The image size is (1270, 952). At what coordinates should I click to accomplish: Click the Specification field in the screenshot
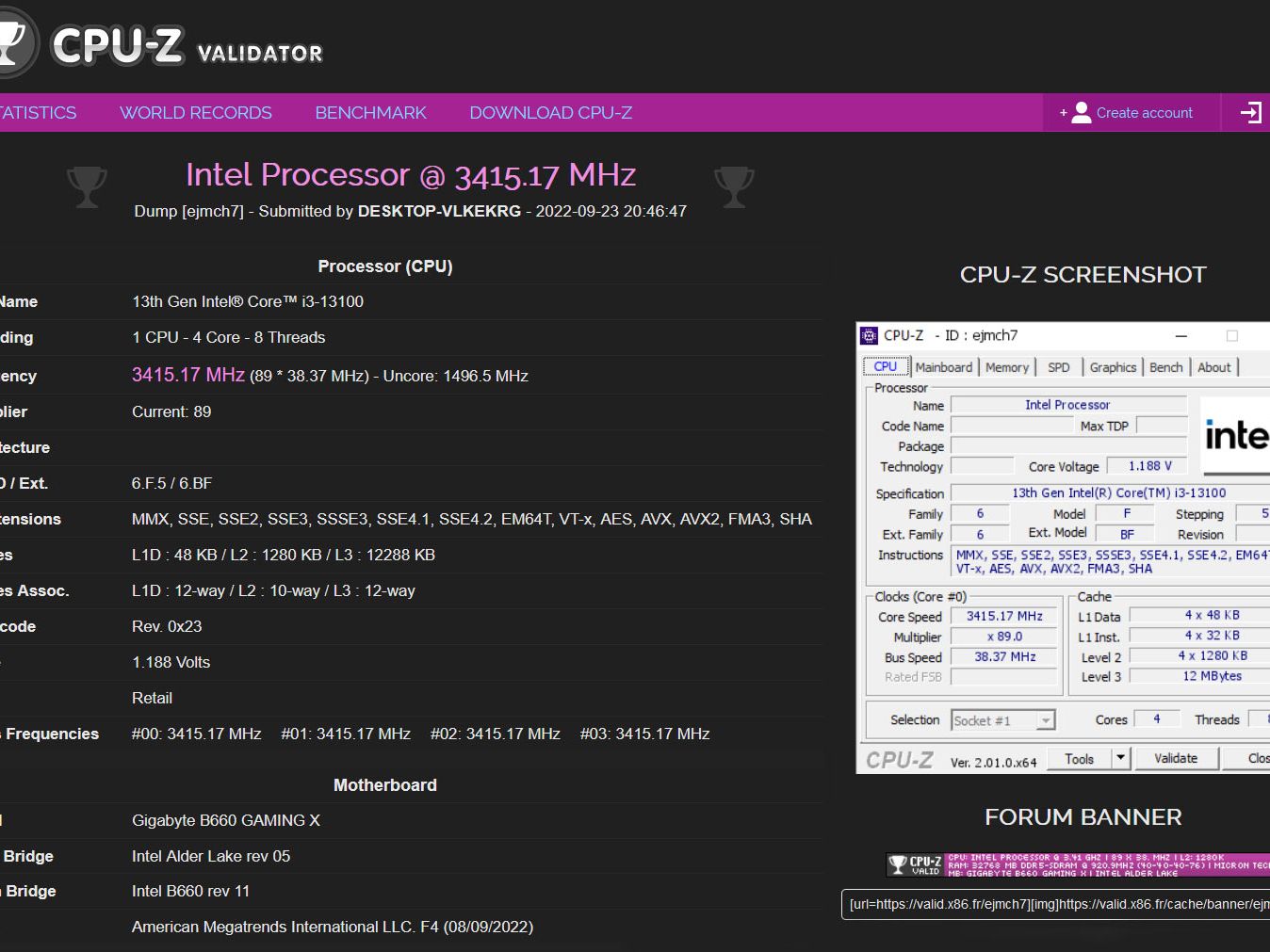1111,493
